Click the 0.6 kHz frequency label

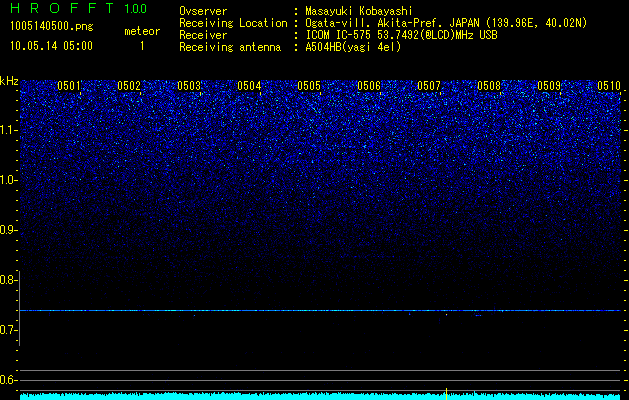[9, 380]
